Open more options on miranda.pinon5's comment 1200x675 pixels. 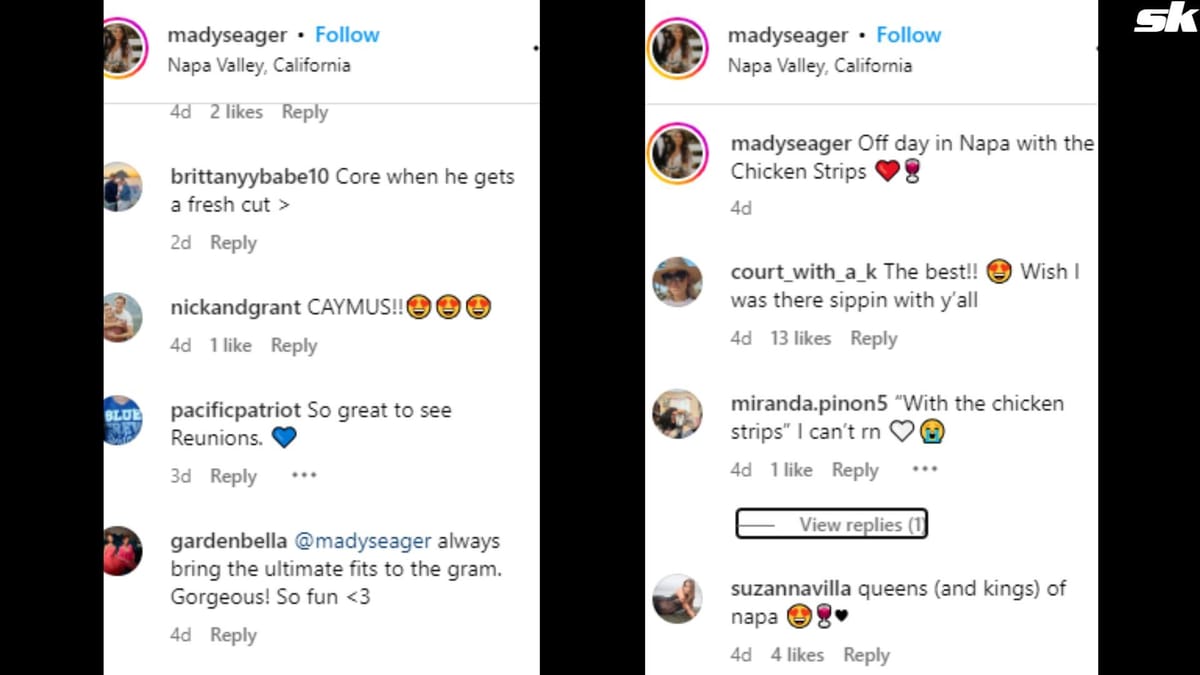click(925, 469)
